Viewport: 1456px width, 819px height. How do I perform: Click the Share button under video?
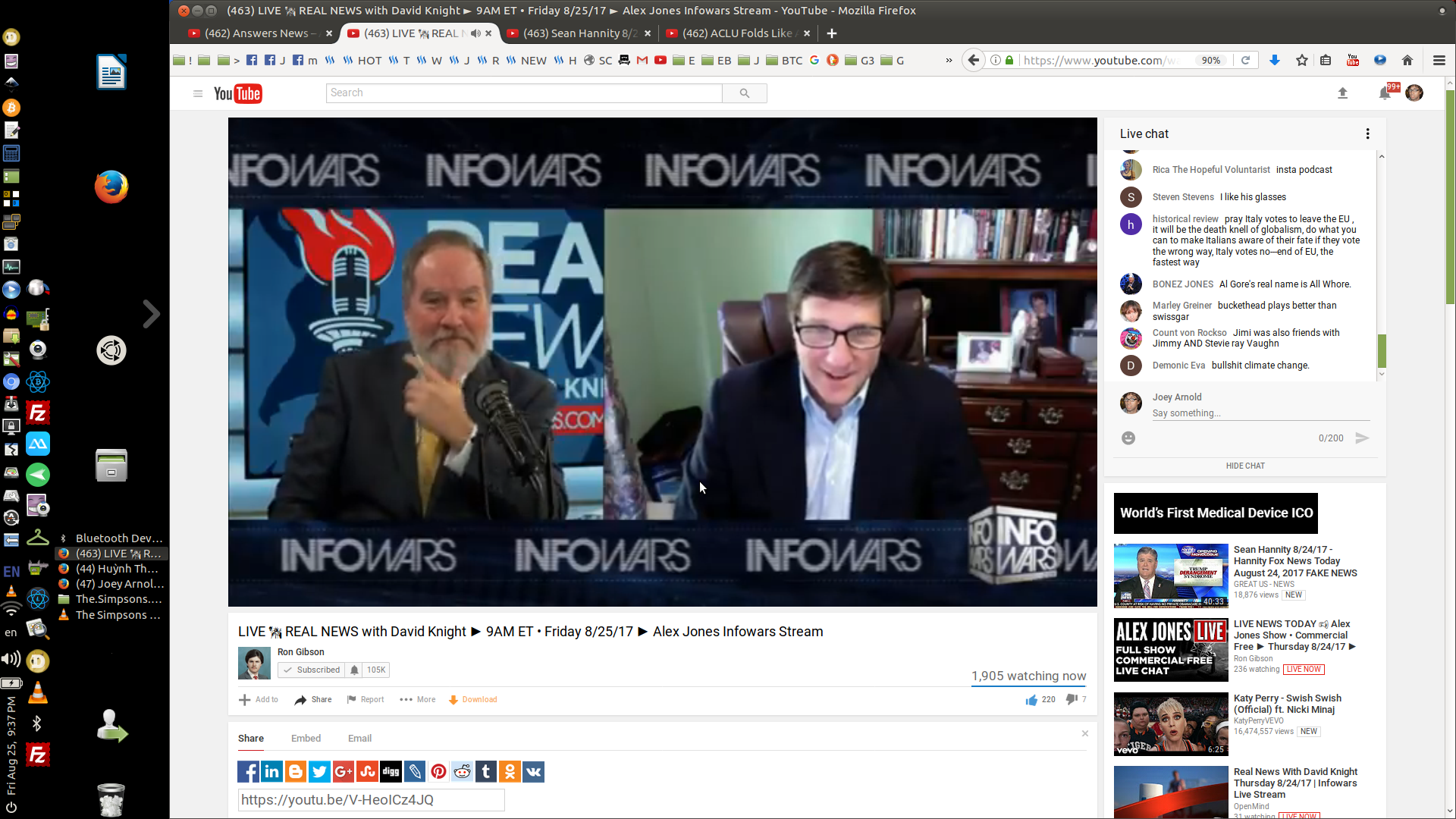click(313, 699)
